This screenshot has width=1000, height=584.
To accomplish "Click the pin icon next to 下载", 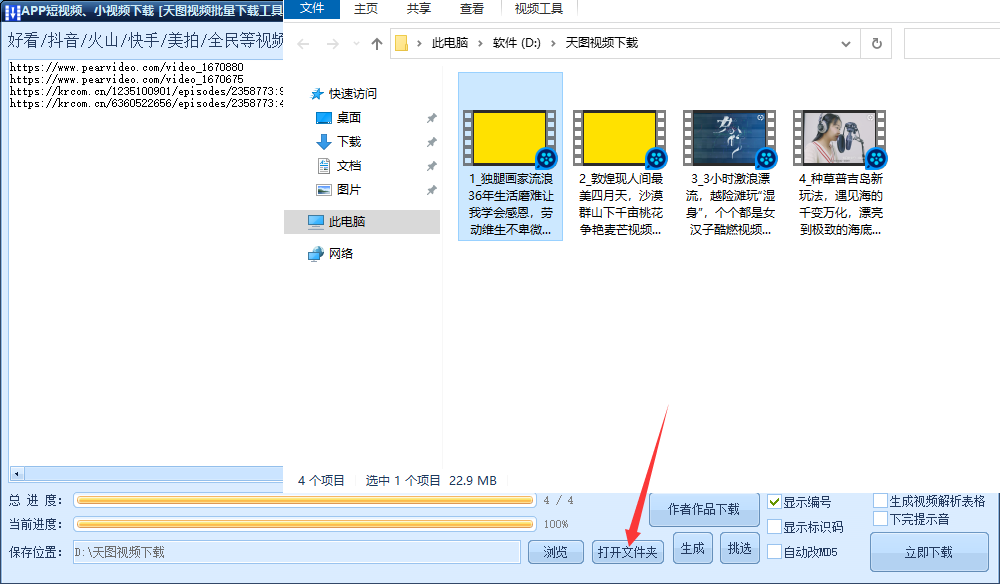I will (x=432, y=142).
